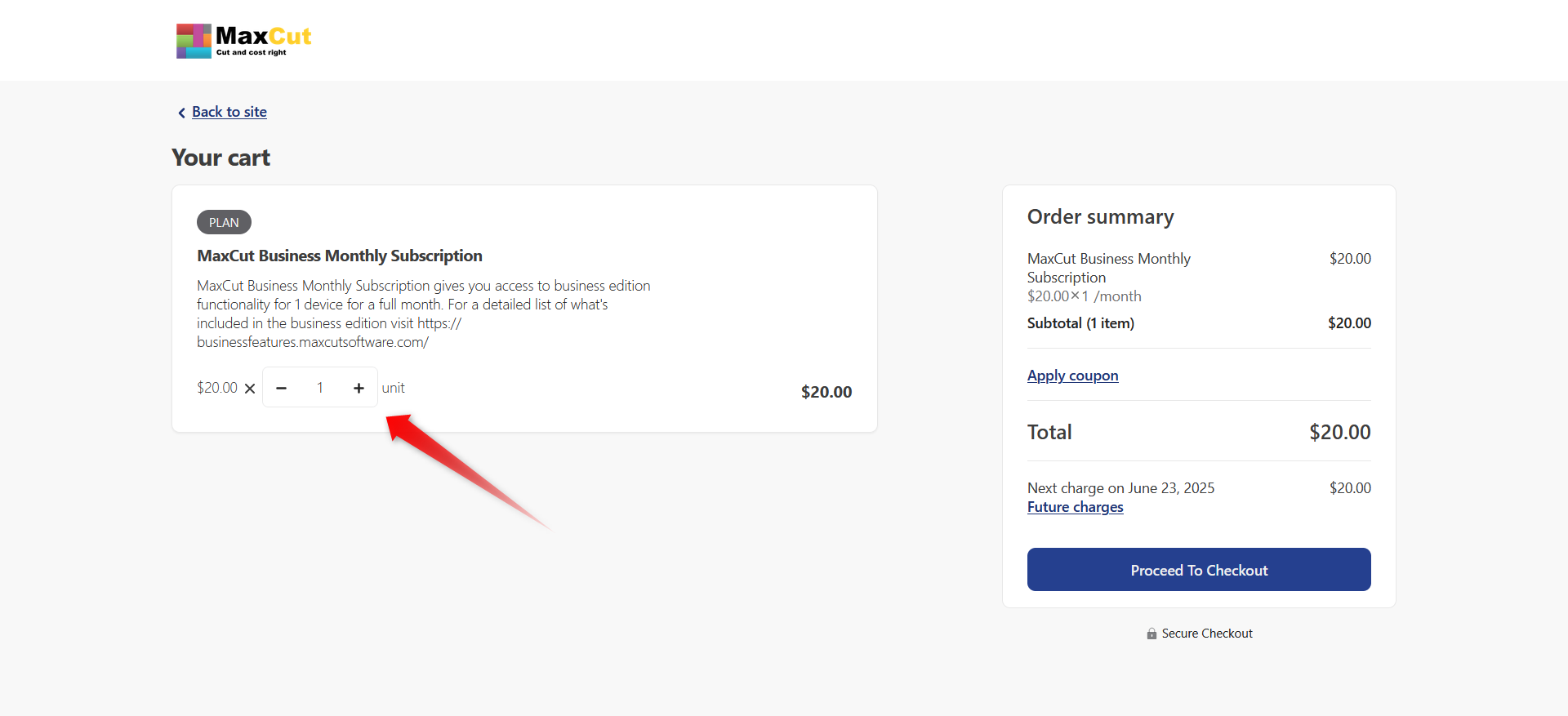Open the Back to site link
This screenshot has height=716, width=1568.
pos(229,112)
